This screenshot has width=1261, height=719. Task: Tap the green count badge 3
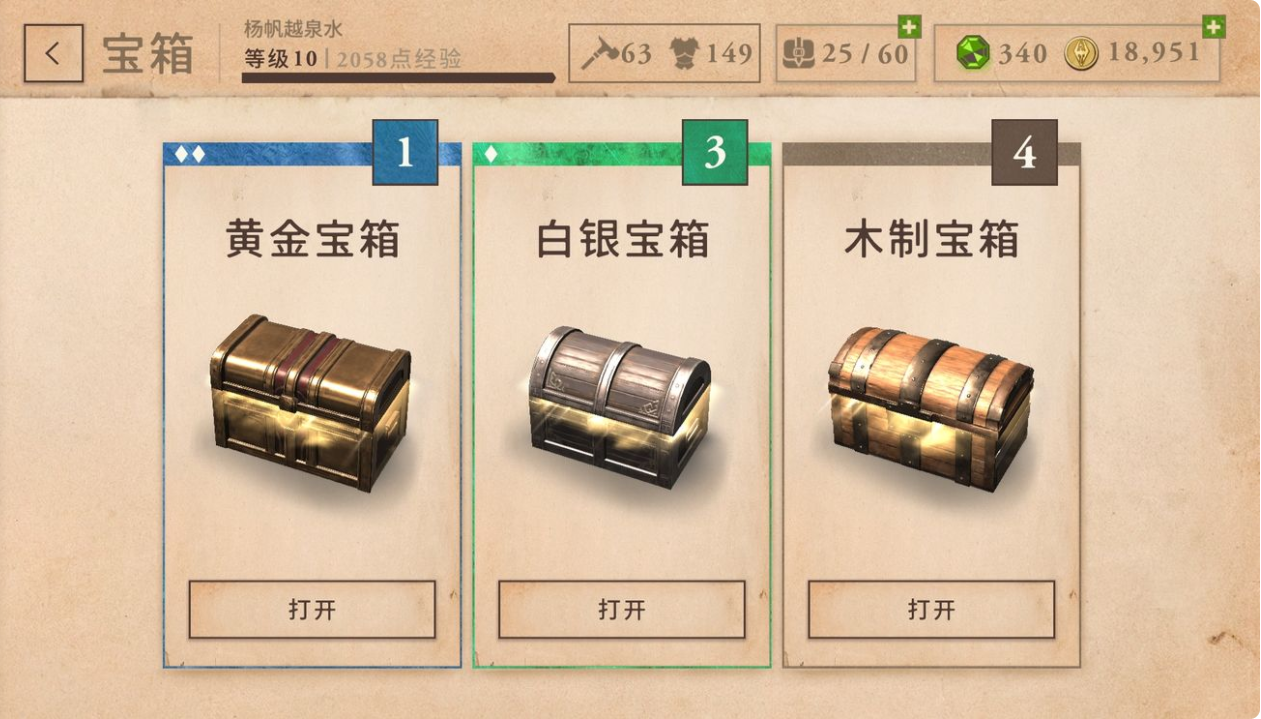click(715, 152)
